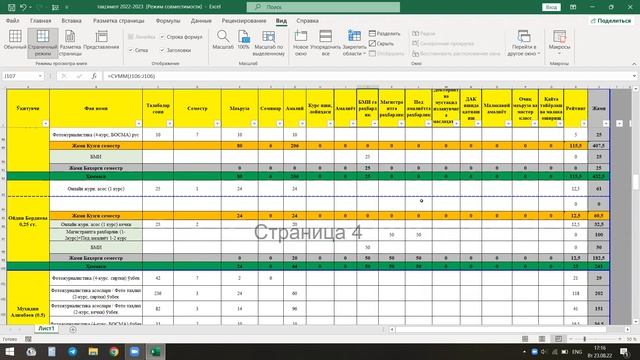This screenshot has width=640, height=360.
Task: Toggle Заголовки headings checkbox
Action: click(x=176, y=50)
